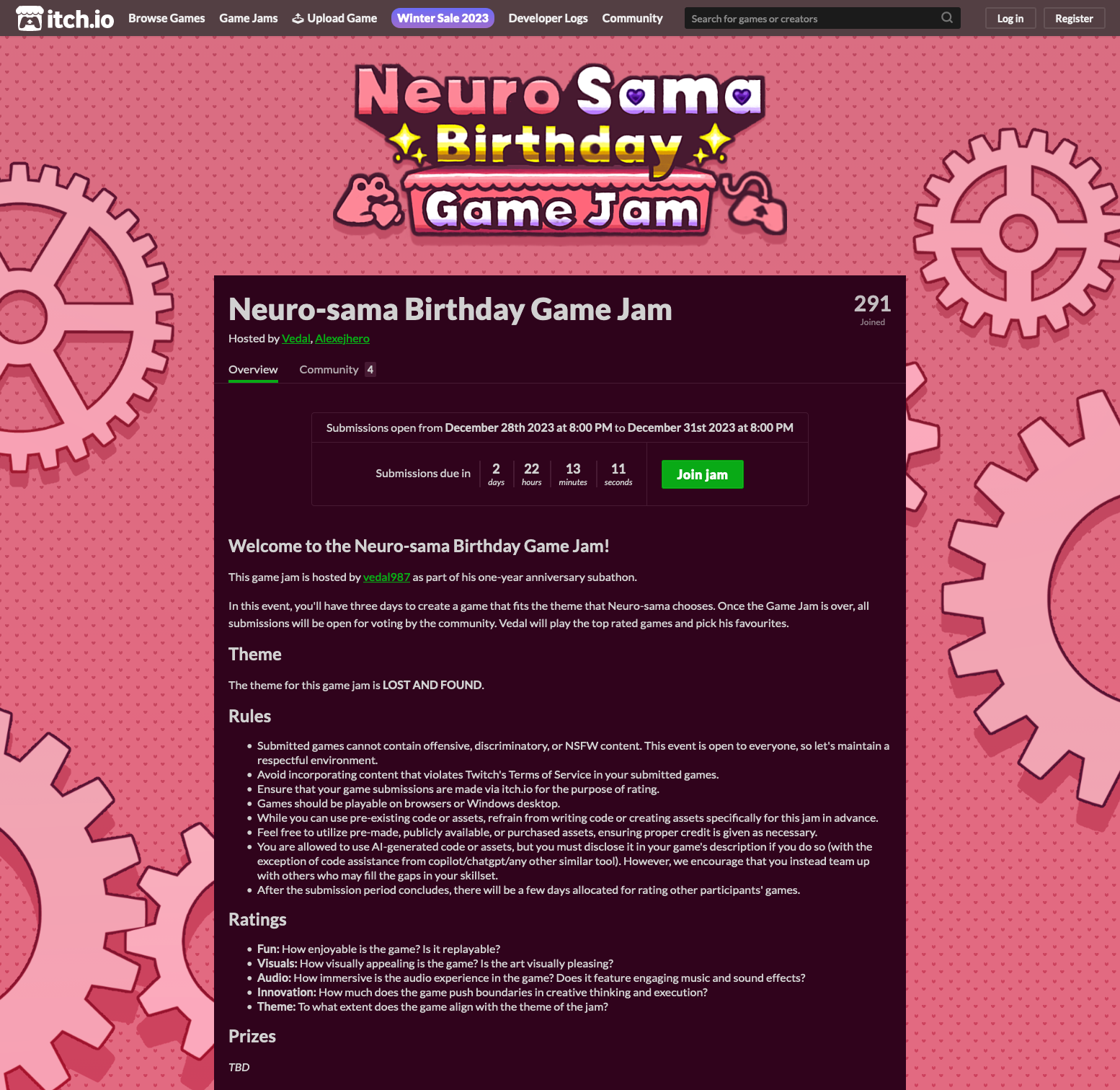Click the search magnifier icon
This screenshot has width=1120, height=1090.
(947, 18)
